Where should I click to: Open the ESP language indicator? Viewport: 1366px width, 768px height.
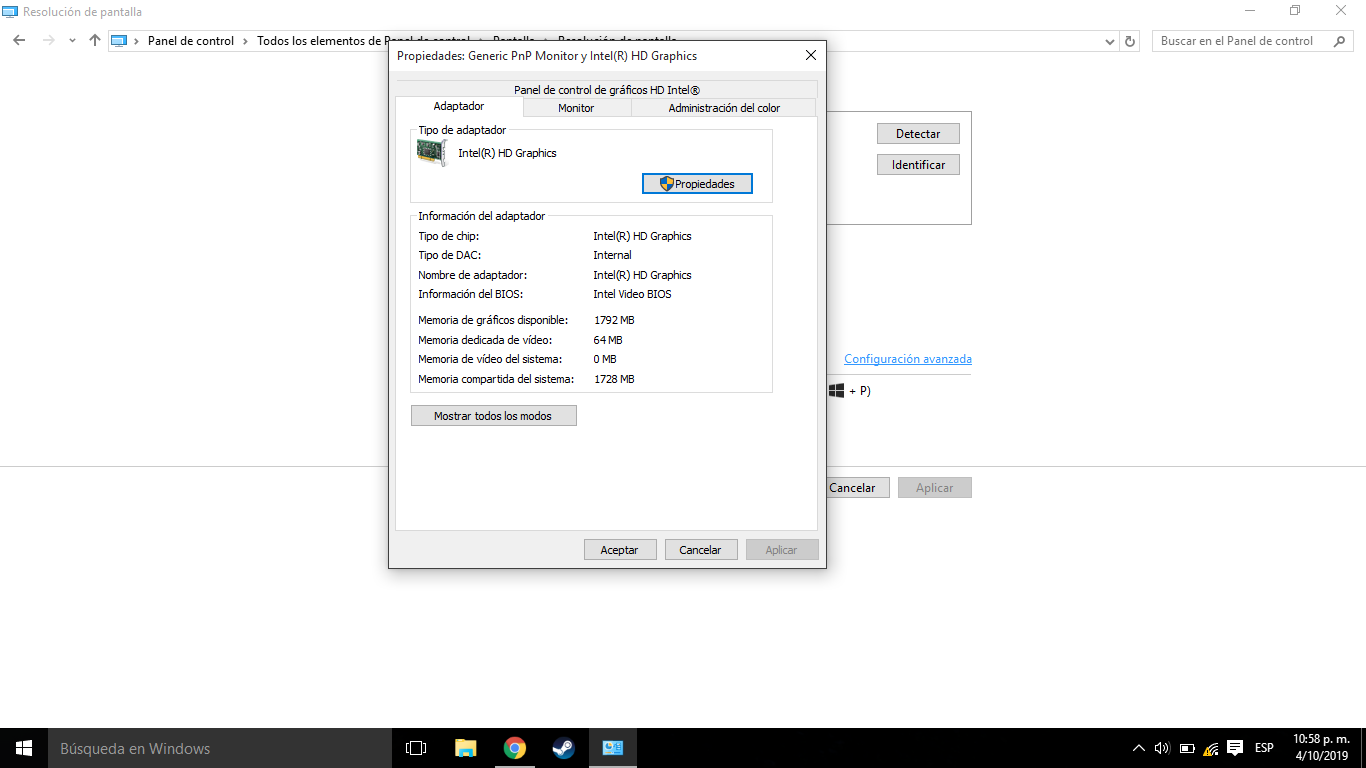[x=1264, y=748]
